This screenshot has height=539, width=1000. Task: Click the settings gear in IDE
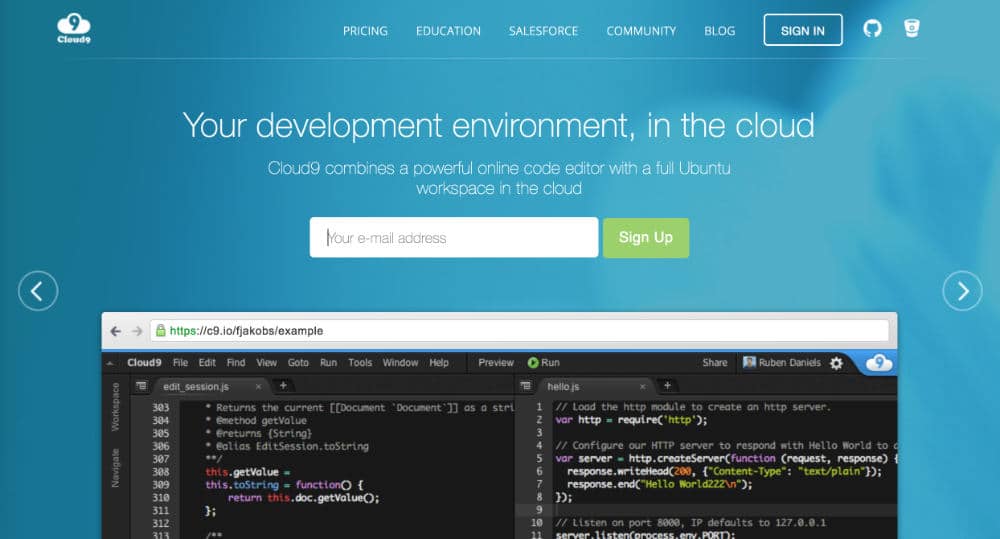(x=836, y=363)
